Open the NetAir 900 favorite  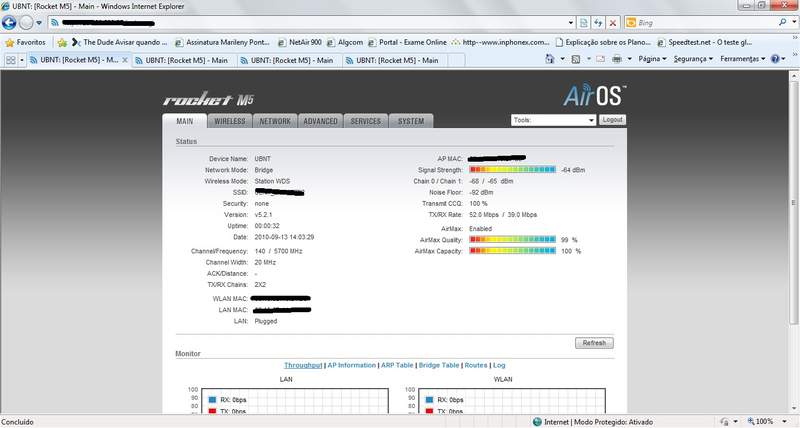(299, 42)
